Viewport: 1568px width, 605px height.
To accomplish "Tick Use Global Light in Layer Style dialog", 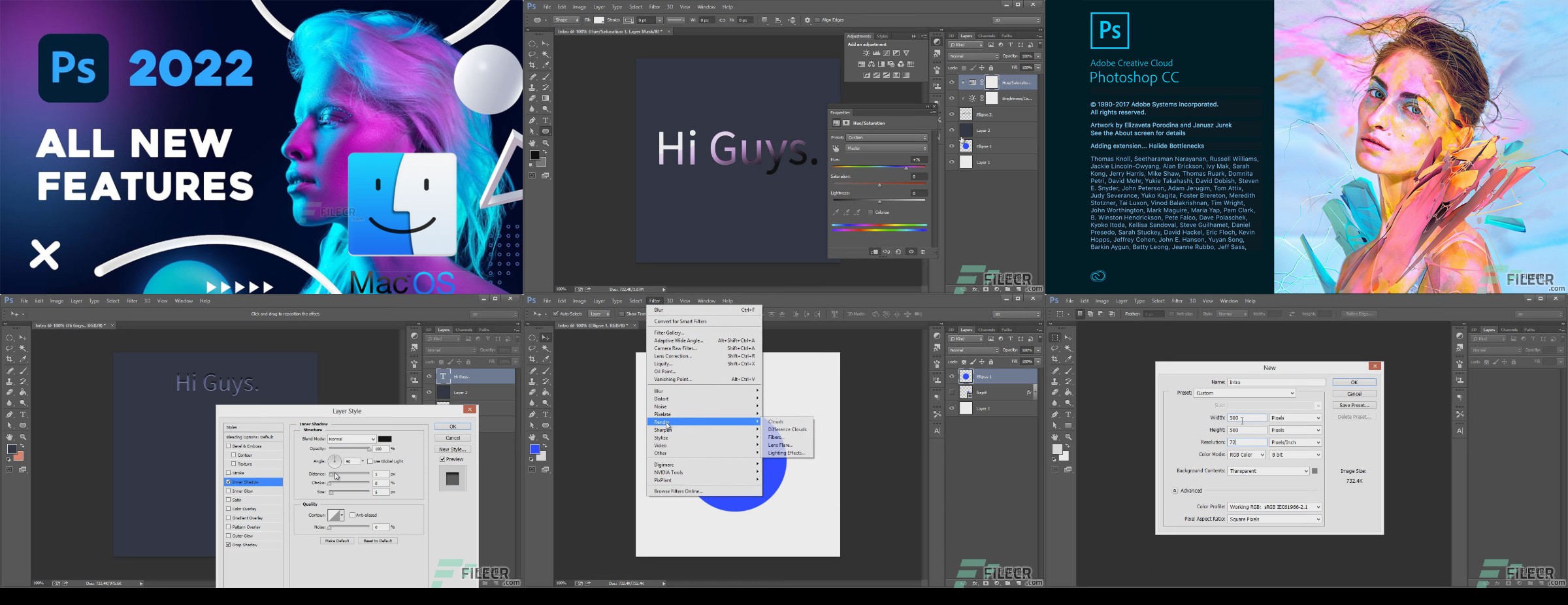I will coord(370,461).
